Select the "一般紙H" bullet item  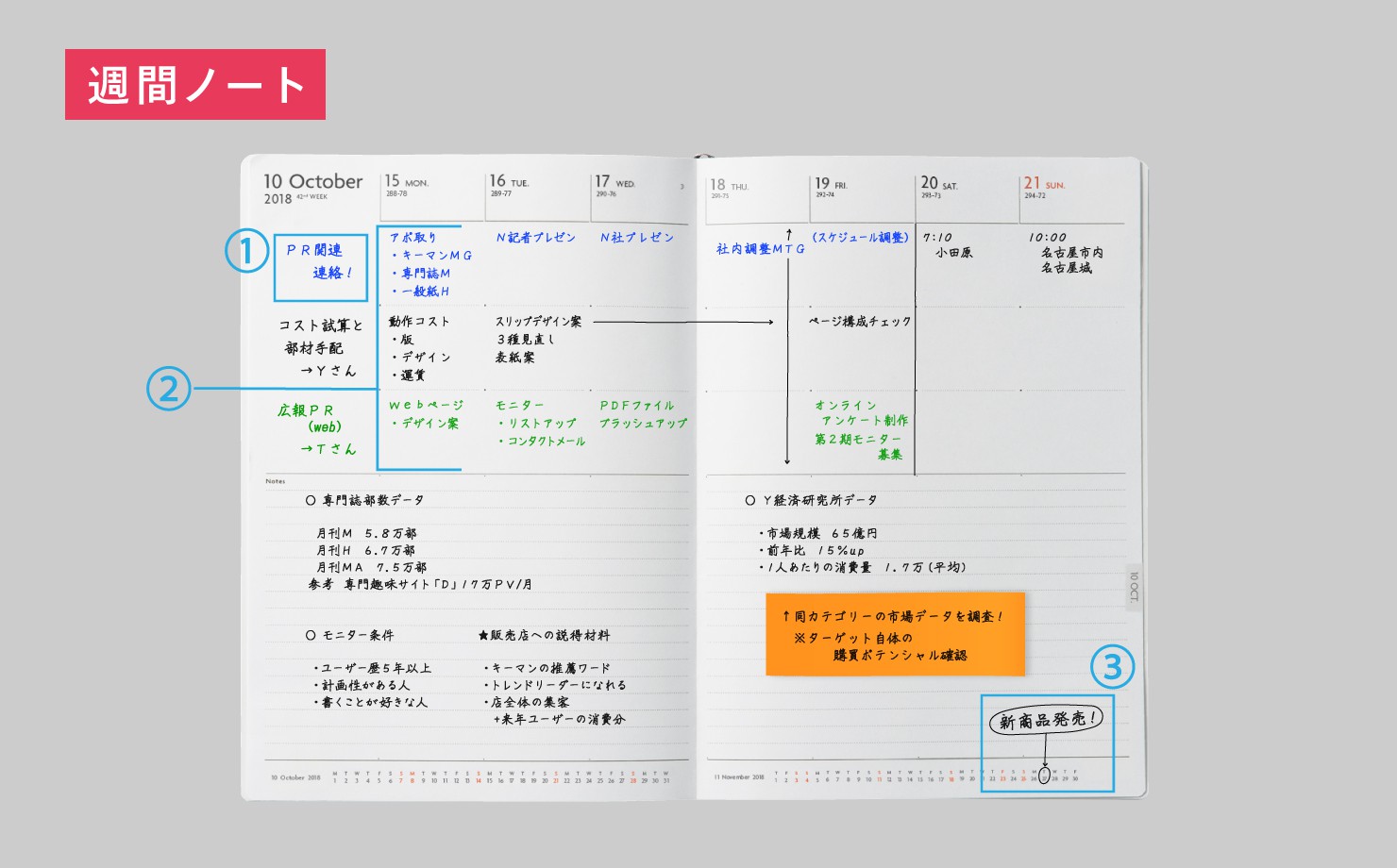tap(421, 292)
